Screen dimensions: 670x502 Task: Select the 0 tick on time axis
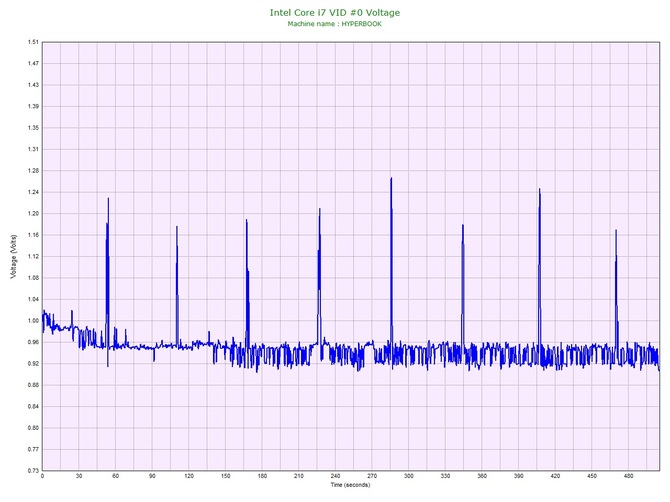click(x=42, y=476)
